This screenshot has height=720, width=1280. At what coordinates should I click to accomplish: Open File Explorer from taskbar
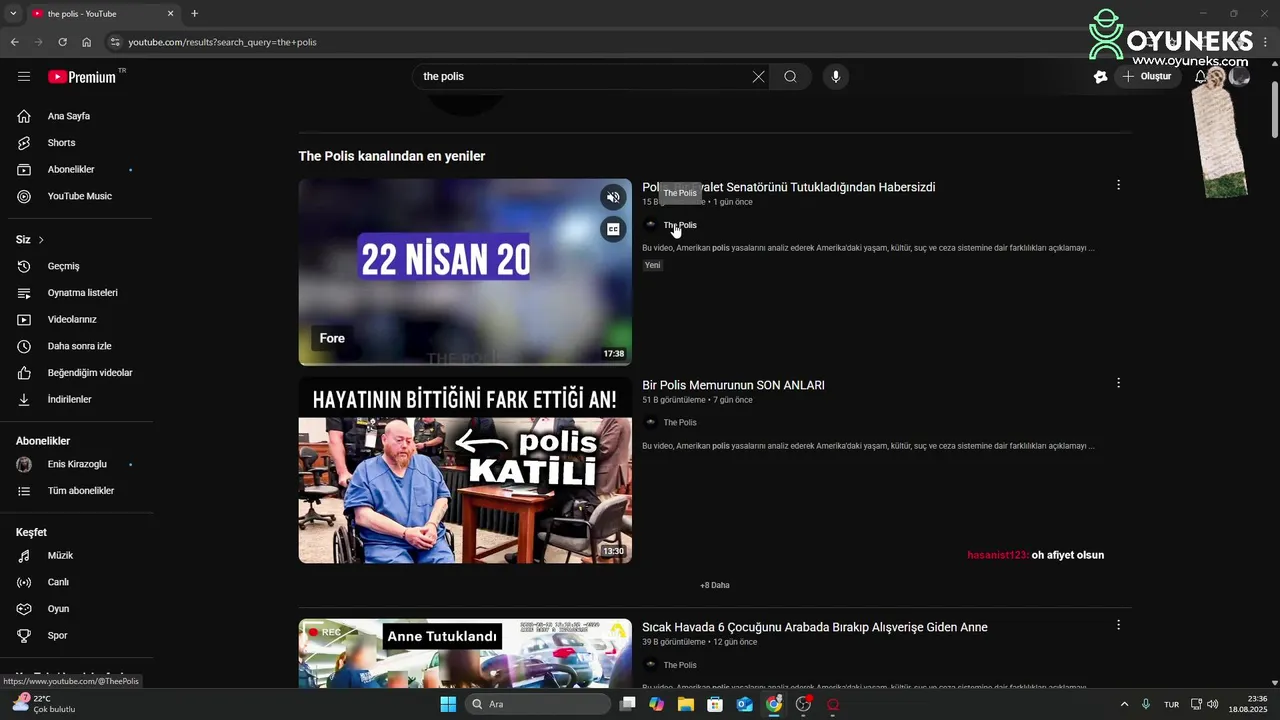[686, 704]
